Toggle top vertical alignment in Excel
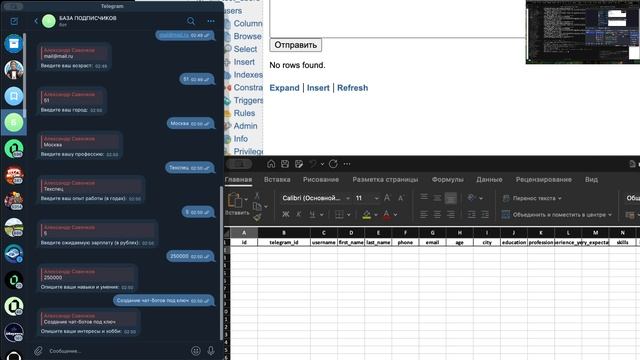The height and width of the screenshot is (360, 640). pos(424,198)
